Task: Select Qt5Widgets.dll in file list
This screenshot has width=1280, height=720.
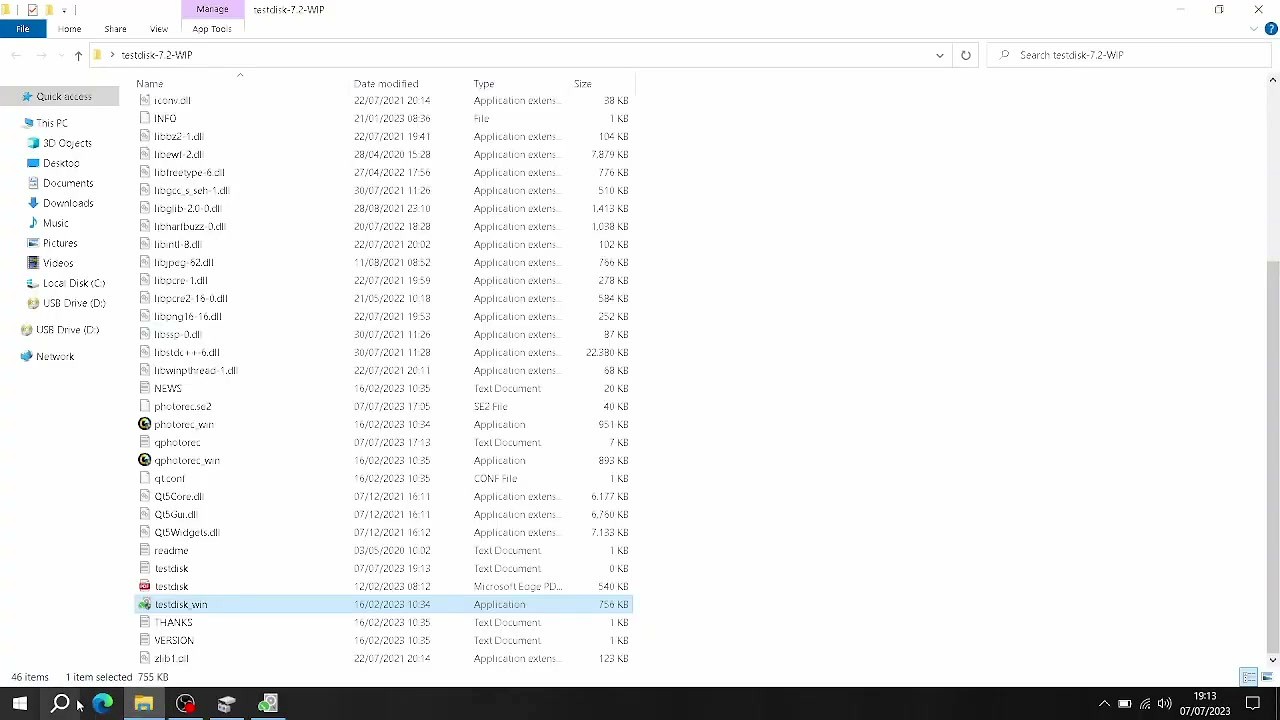Action: coord(384,533)
